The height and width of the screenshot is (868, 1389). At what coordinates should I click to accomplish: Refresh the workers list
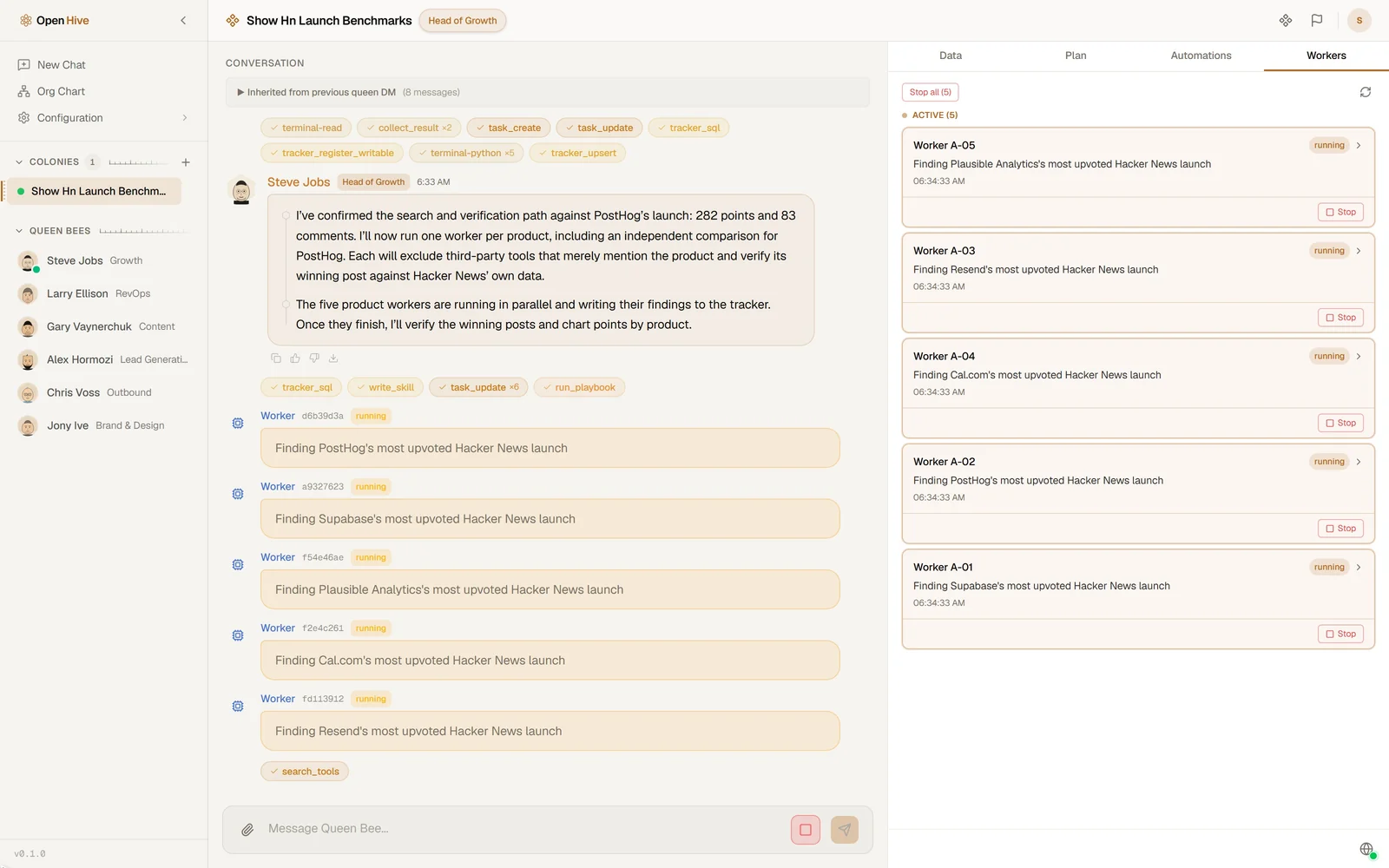[1366, 92]
